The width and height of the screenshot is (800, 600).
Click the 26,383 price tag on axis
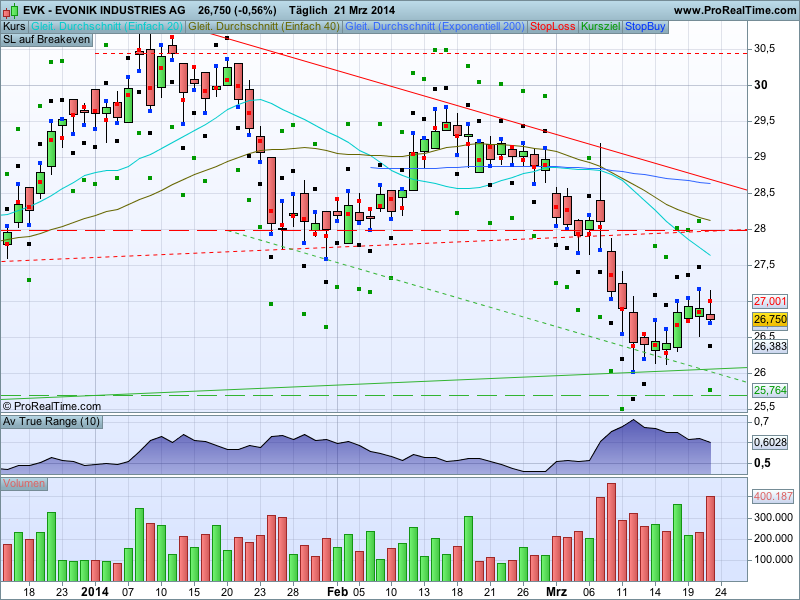pos(770,346)
